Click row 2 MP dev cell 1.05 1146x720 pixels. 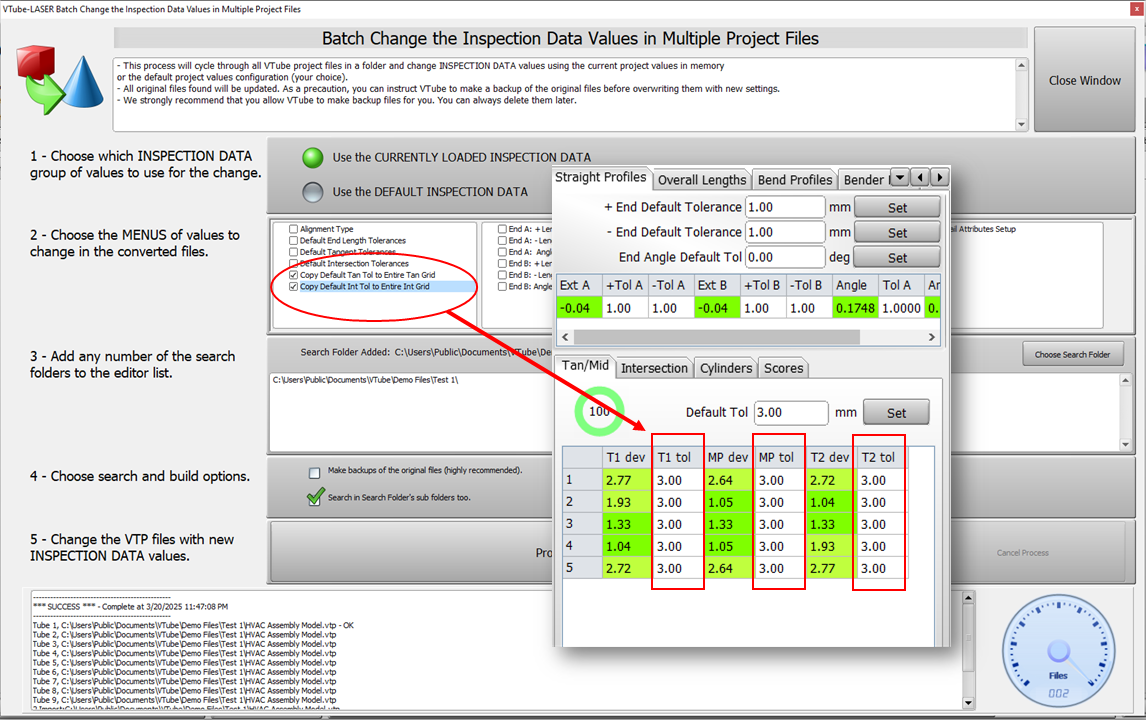729,502
